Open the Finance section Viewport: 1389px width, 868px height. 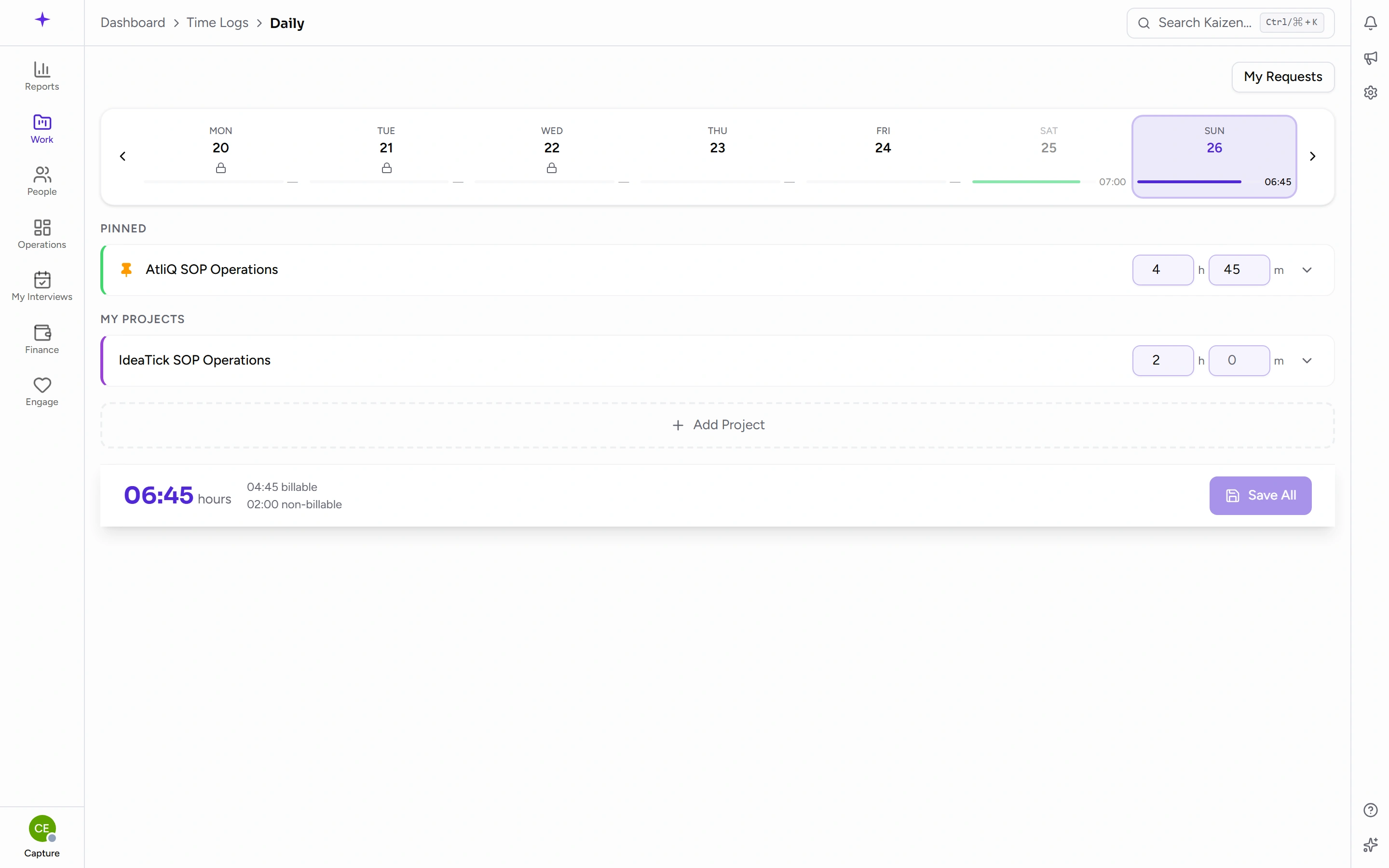(42, 339)
